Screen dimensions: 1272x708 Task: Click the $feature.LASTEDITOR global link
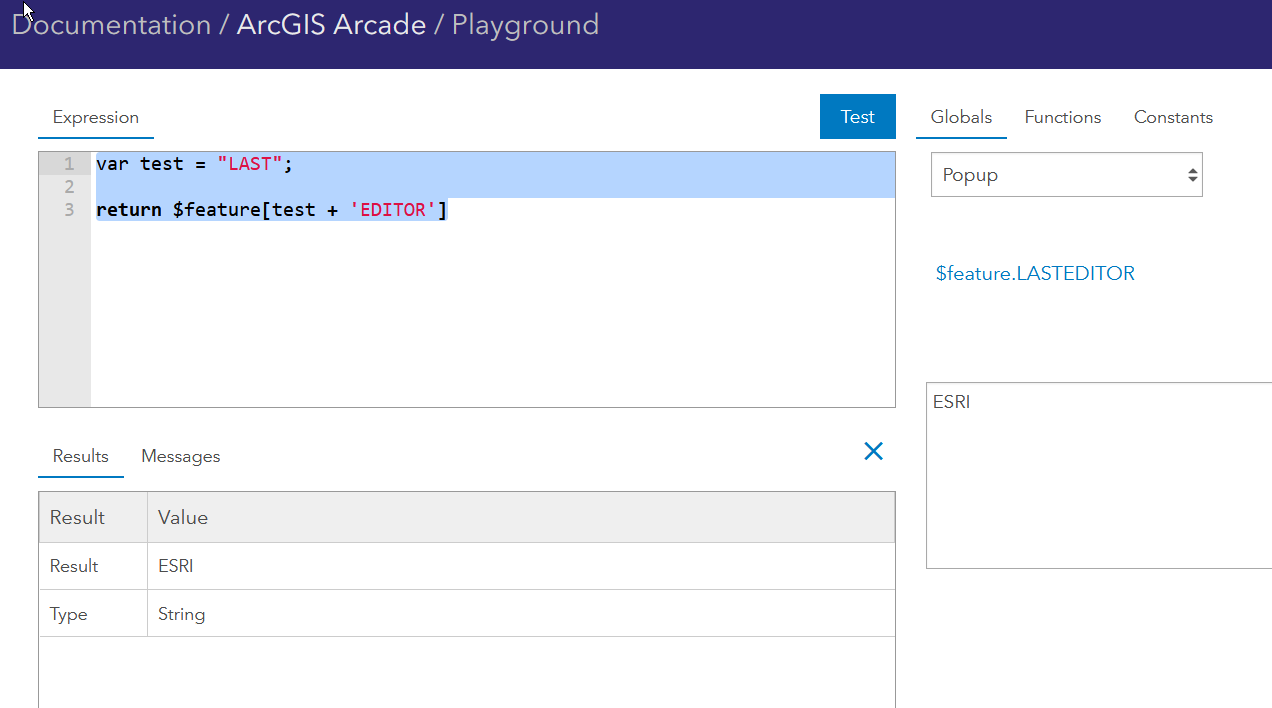(1035, 273)
